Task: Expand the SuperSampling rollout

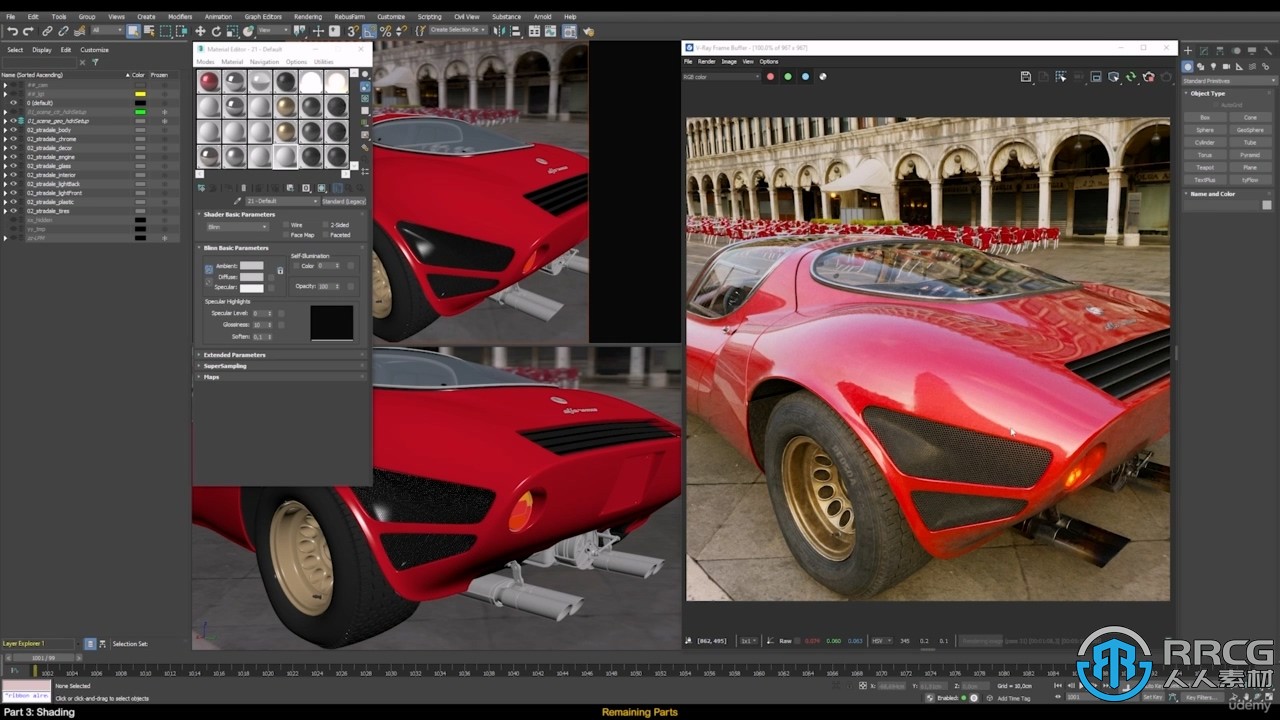Action: pyautogui.click(x=281, y=366)
